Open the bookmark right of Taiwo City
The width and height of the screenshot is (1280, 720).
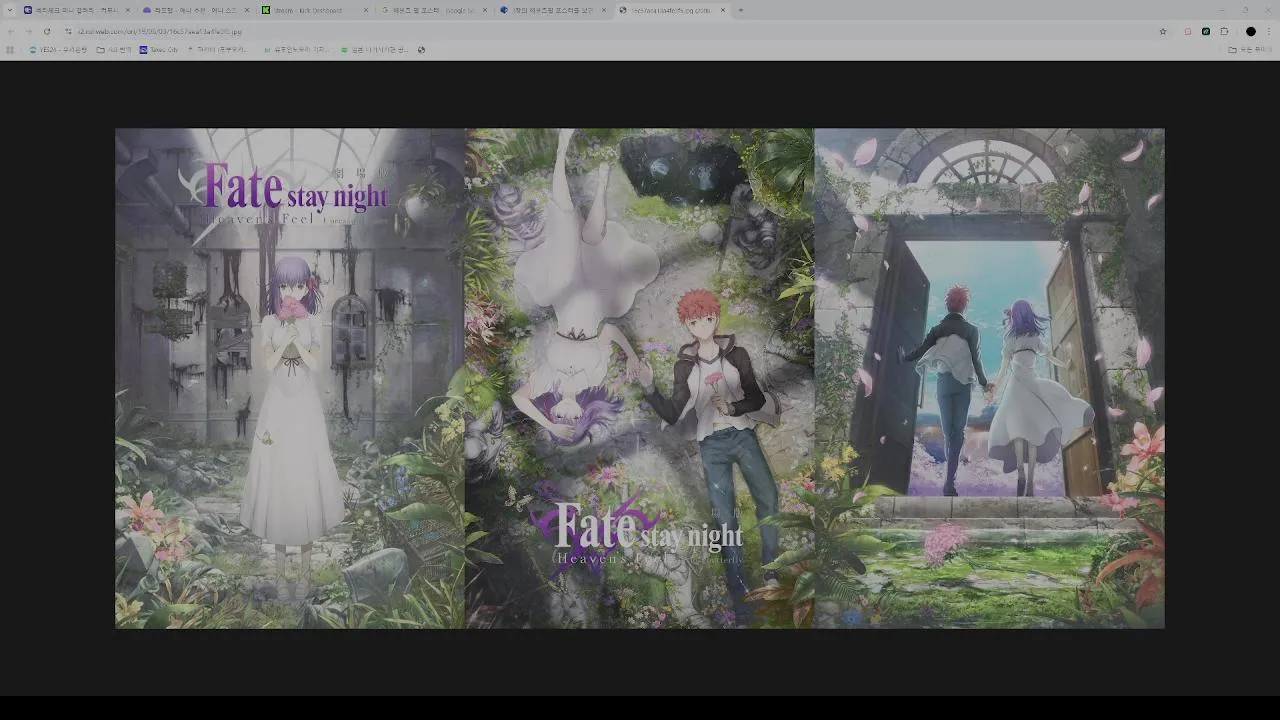tap(216, 49)
